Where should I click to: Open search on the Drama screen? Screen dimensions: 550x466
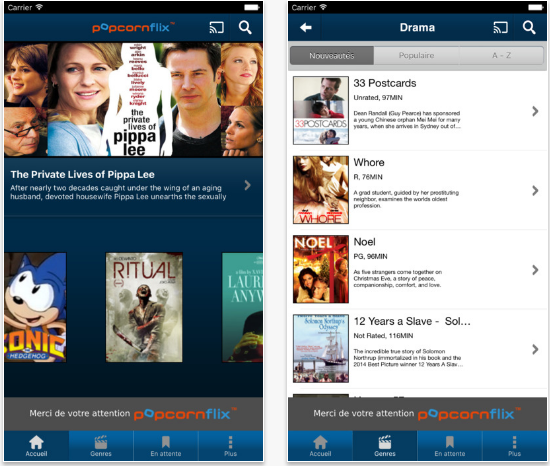click(x=529, y=27)
